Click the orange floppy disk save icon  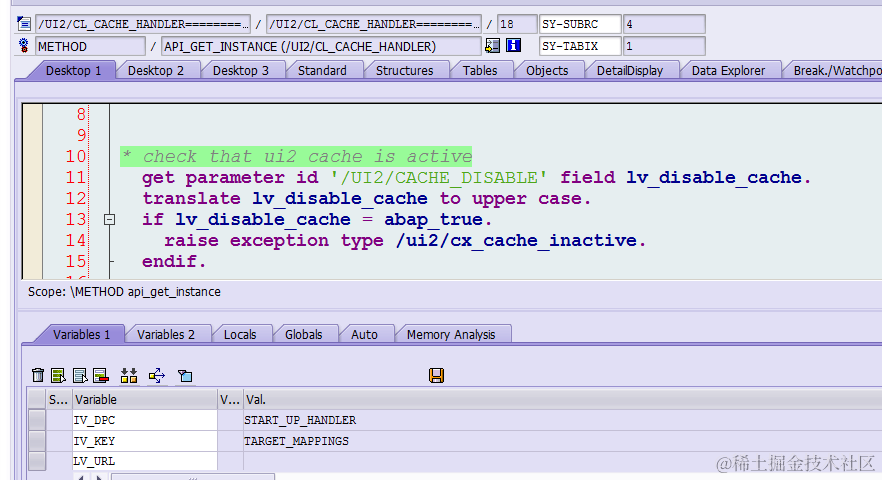(436, 375)
